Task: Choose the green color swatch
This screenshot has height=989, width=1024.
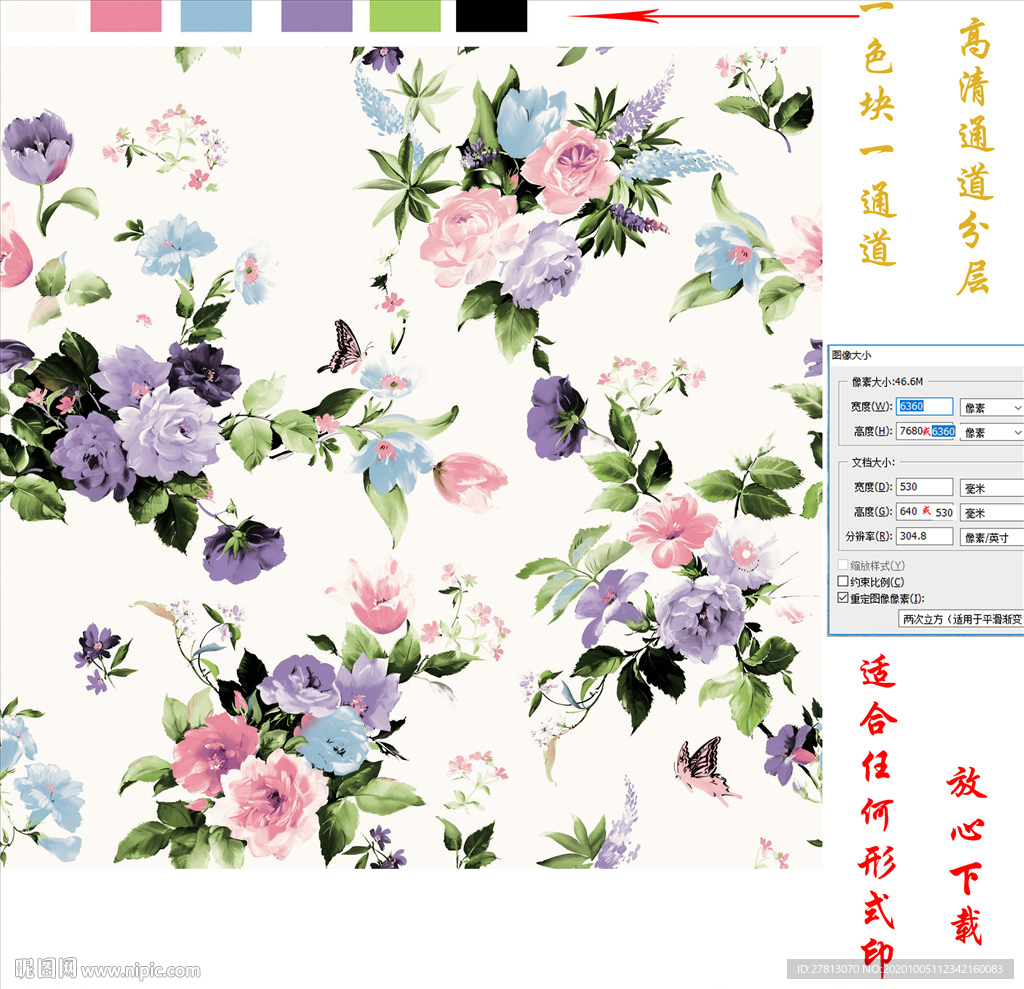Action: 405,16
